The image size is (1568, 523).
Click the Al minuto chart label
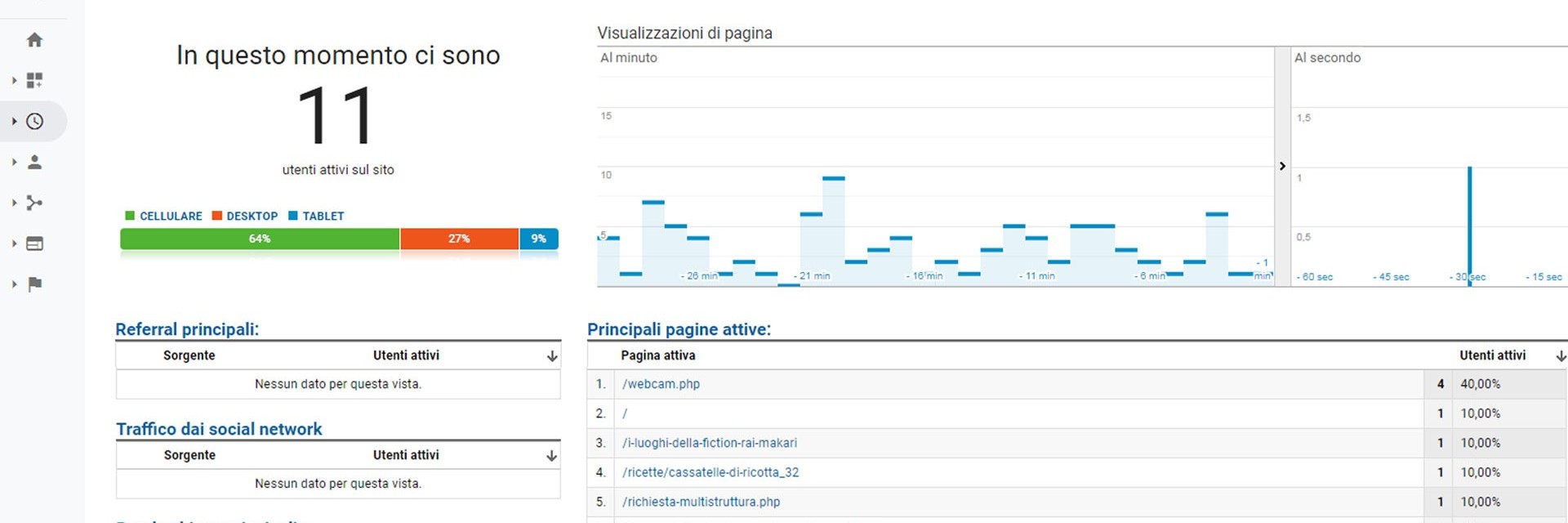[628, 58]
